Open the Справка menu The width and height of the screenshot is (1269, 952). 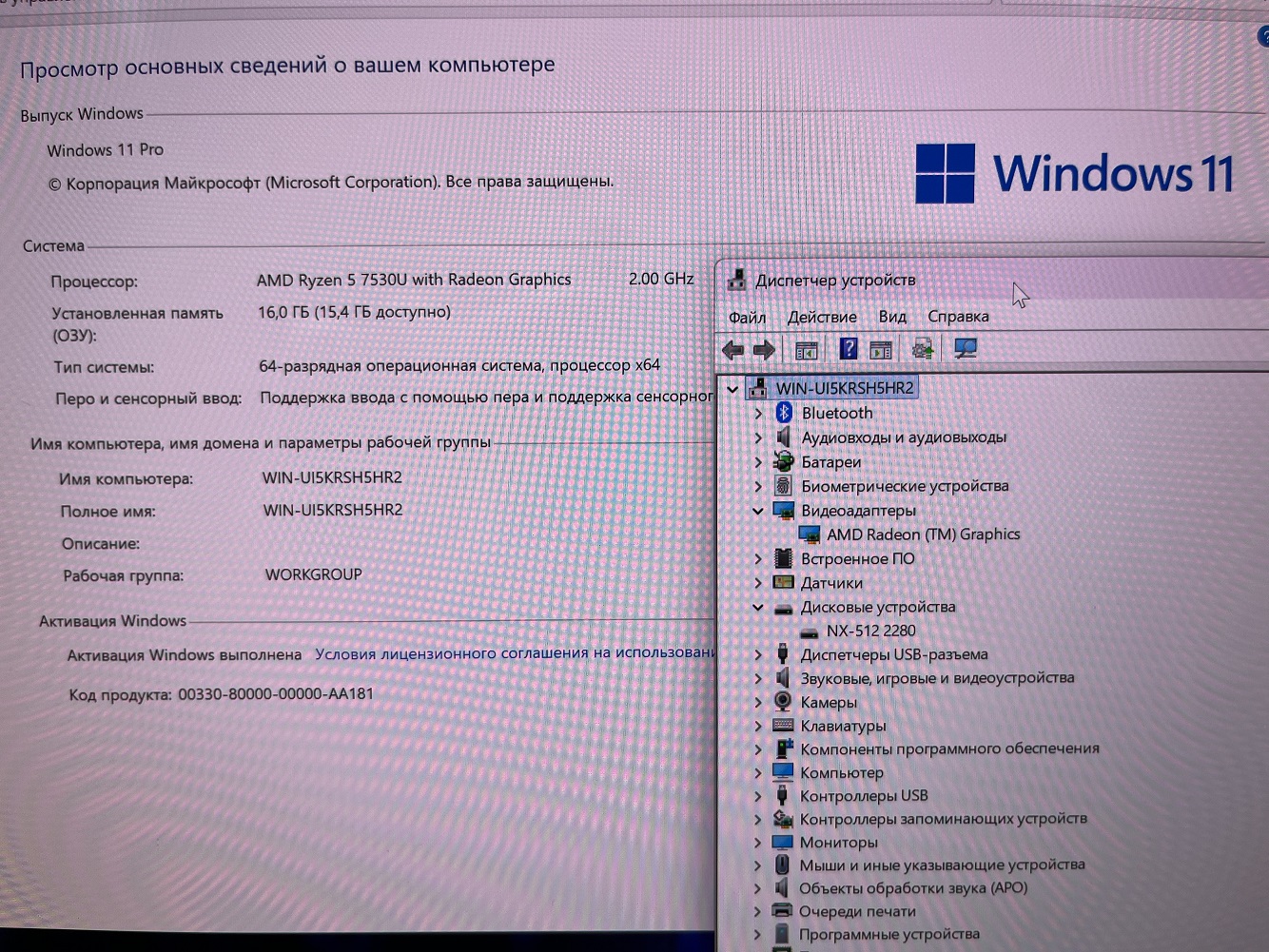pyautogui.click(x=958, y=316)
